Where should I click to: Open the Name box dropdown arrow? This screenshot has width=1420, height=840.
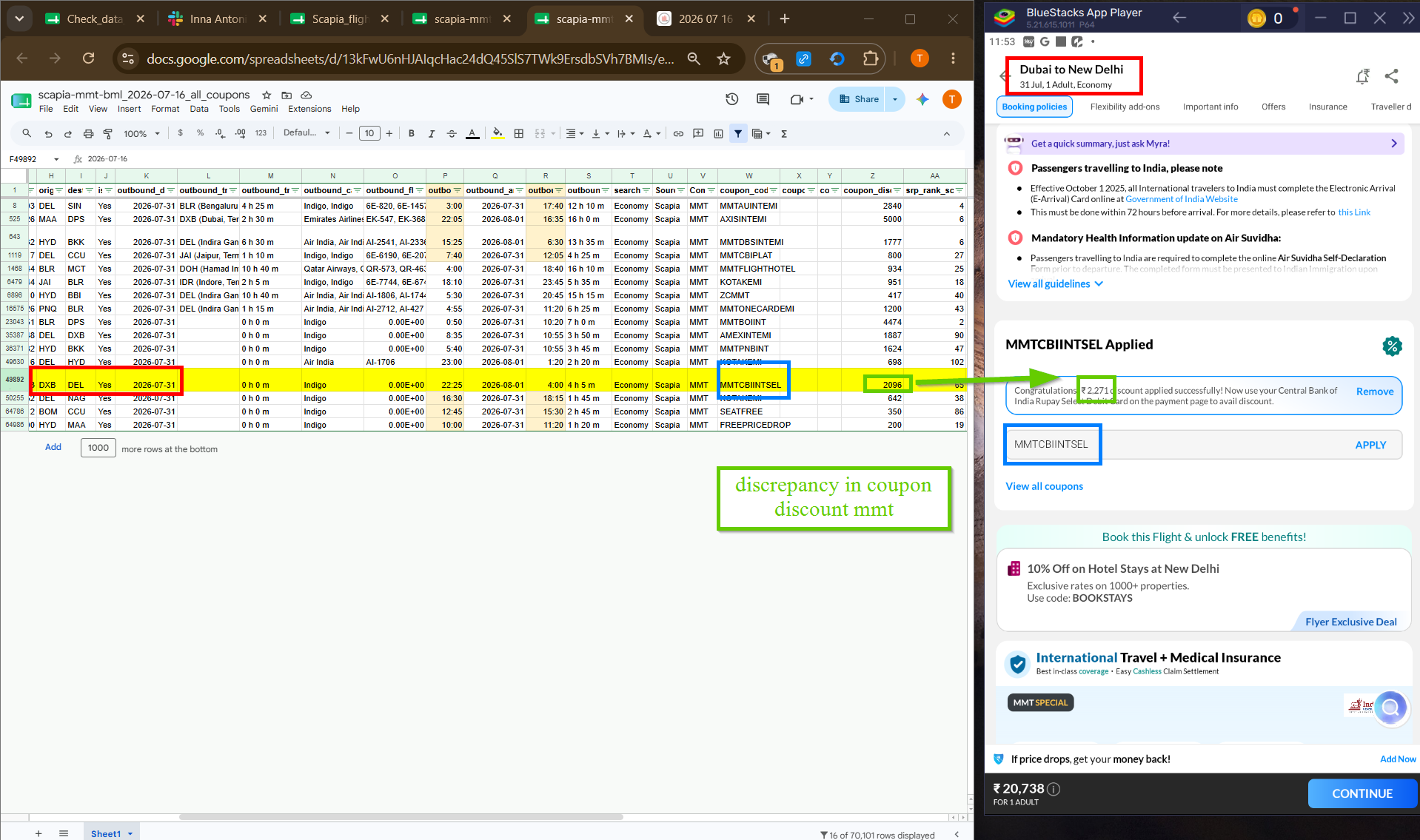click(x=56, y=159)
